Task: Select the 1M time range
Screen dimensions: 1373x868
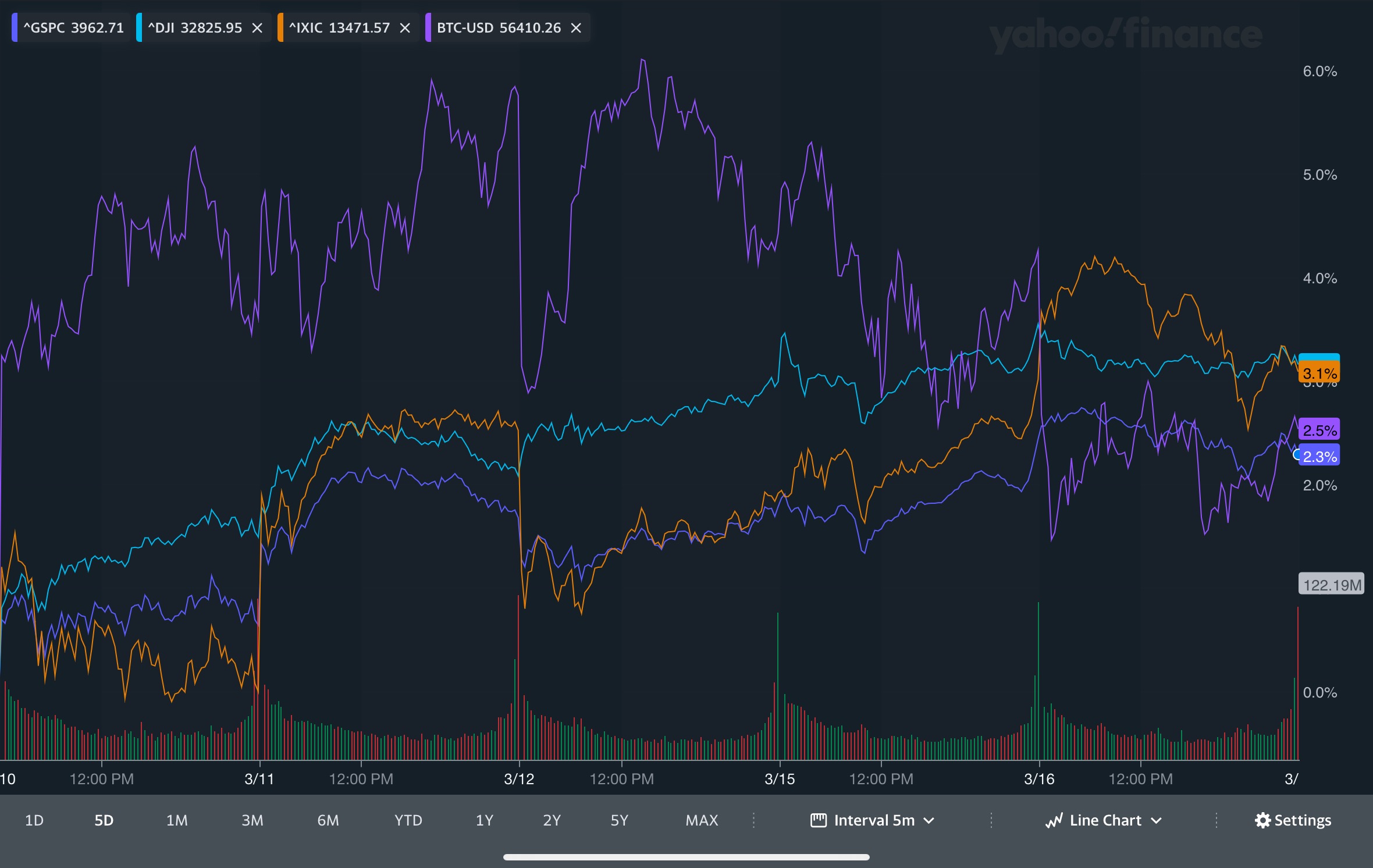Action: (177, 820)
